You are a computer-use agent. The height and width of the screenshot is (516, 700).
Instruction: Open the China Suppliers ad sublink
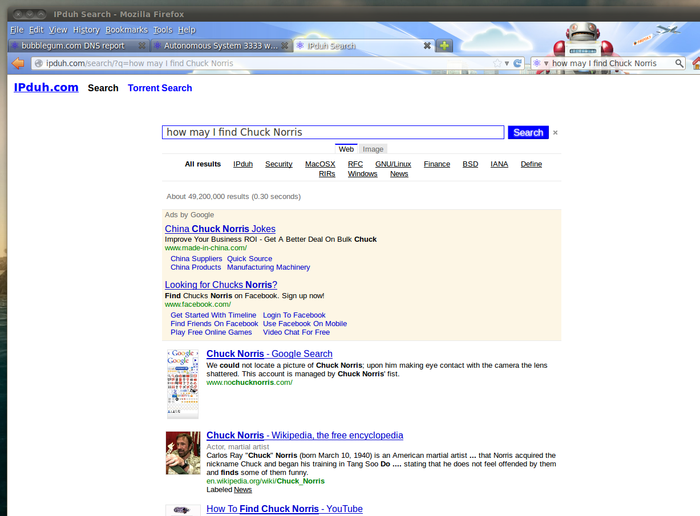click(196, 258)
